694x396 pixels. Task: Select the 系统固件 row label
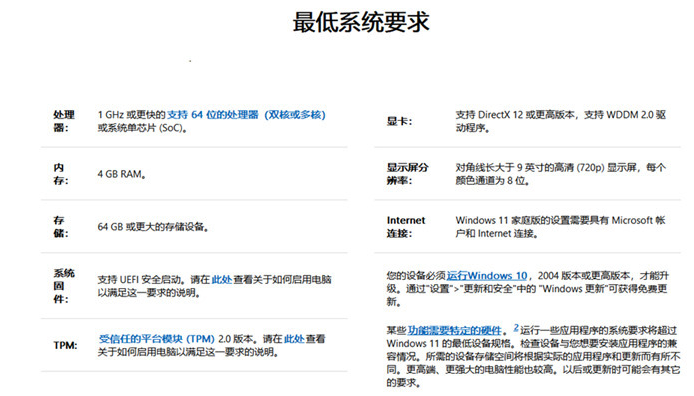pos(64,286)
